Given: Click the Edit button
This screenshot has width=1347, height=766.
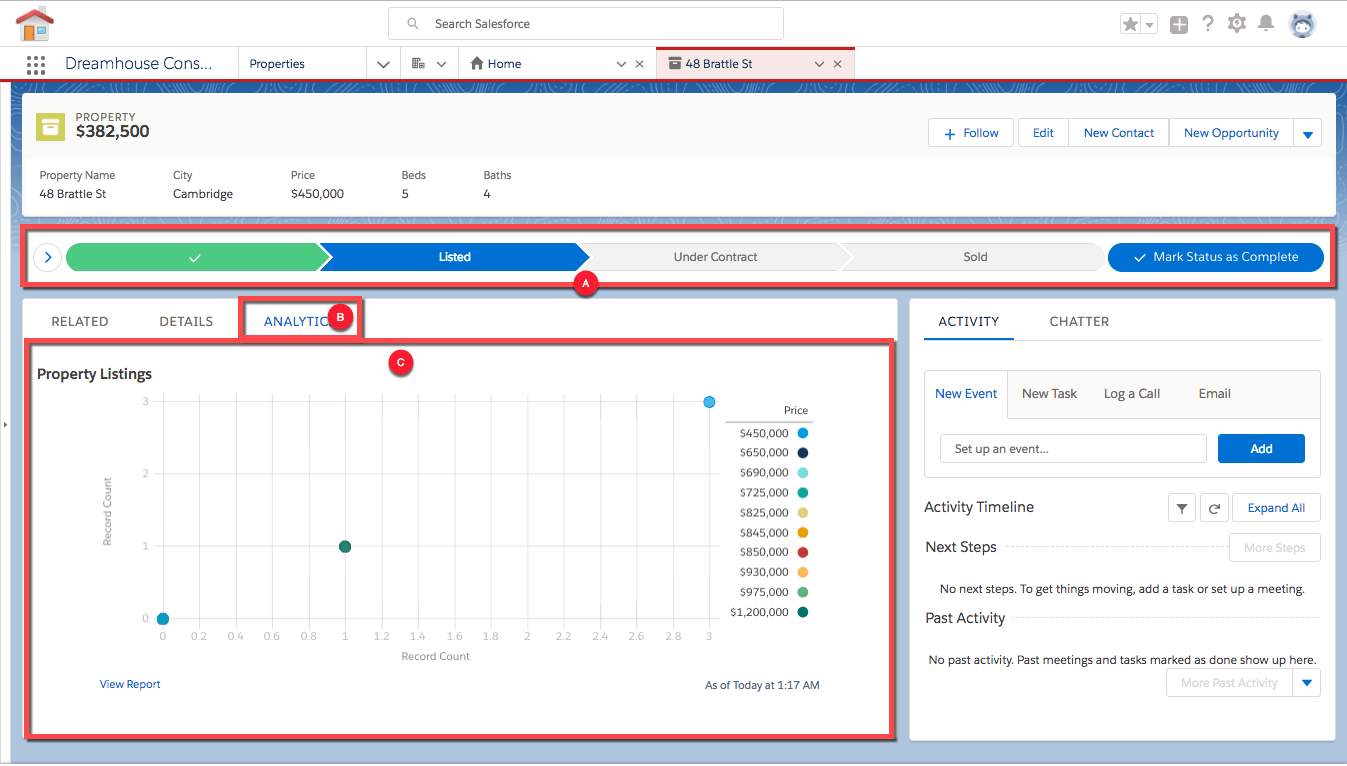Looking at the screenshot, I should click(x=1043, y=133).
